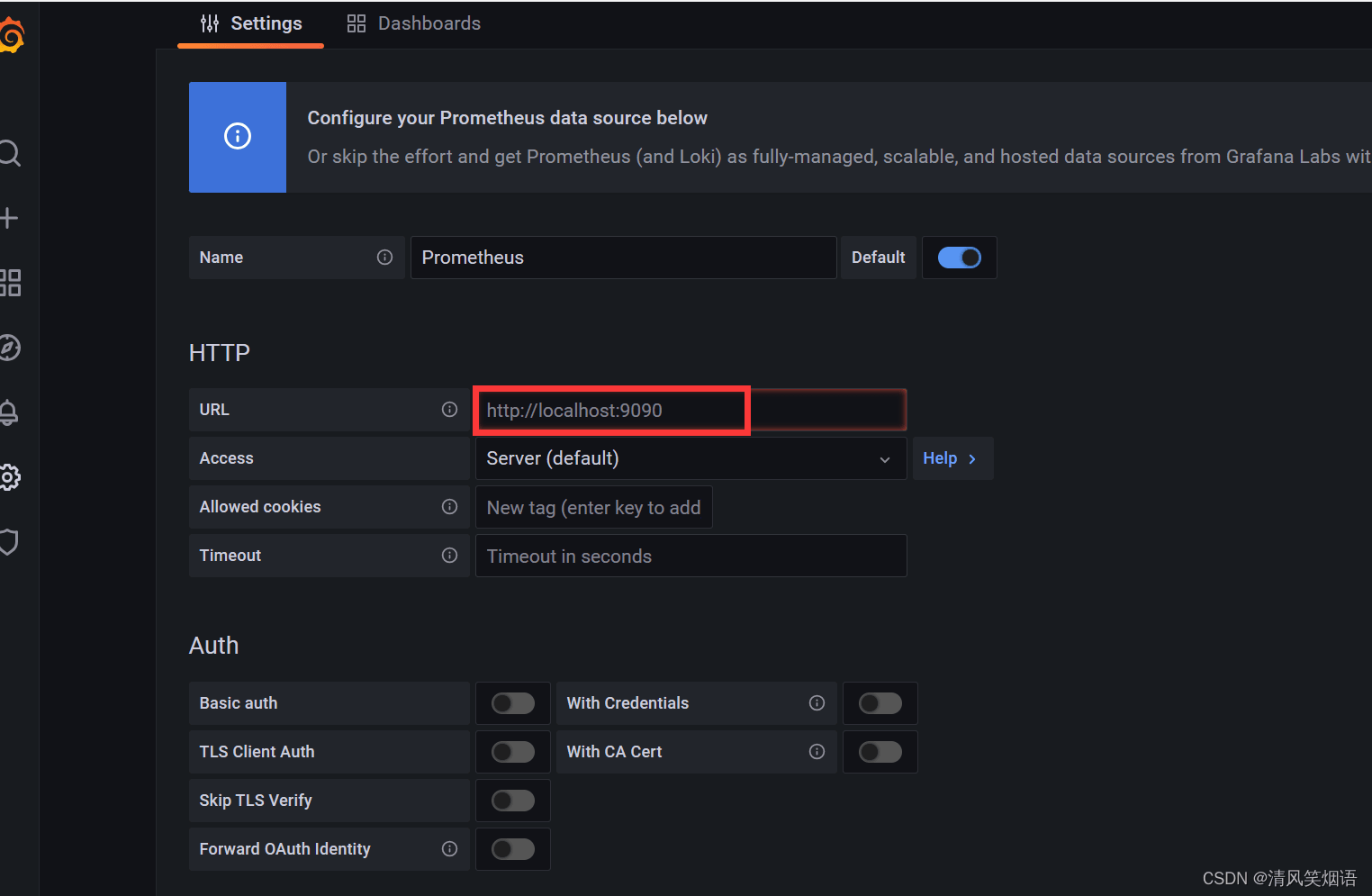1372x896 pixels.
Task: Click the HTTP section heading
Action: click(x=220, y=353)
